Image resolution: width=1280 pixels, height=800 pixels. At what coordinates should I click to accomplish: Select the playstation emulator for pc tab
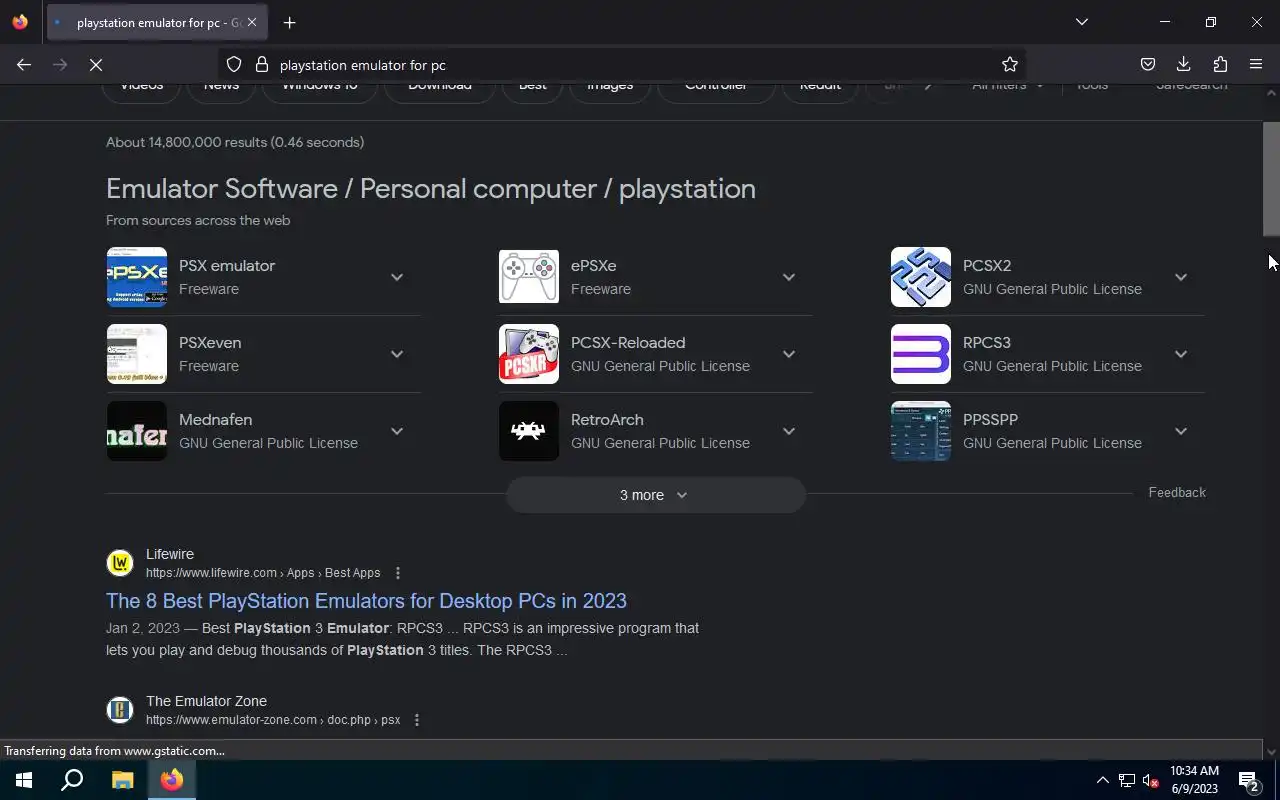[x=157, y=22]
